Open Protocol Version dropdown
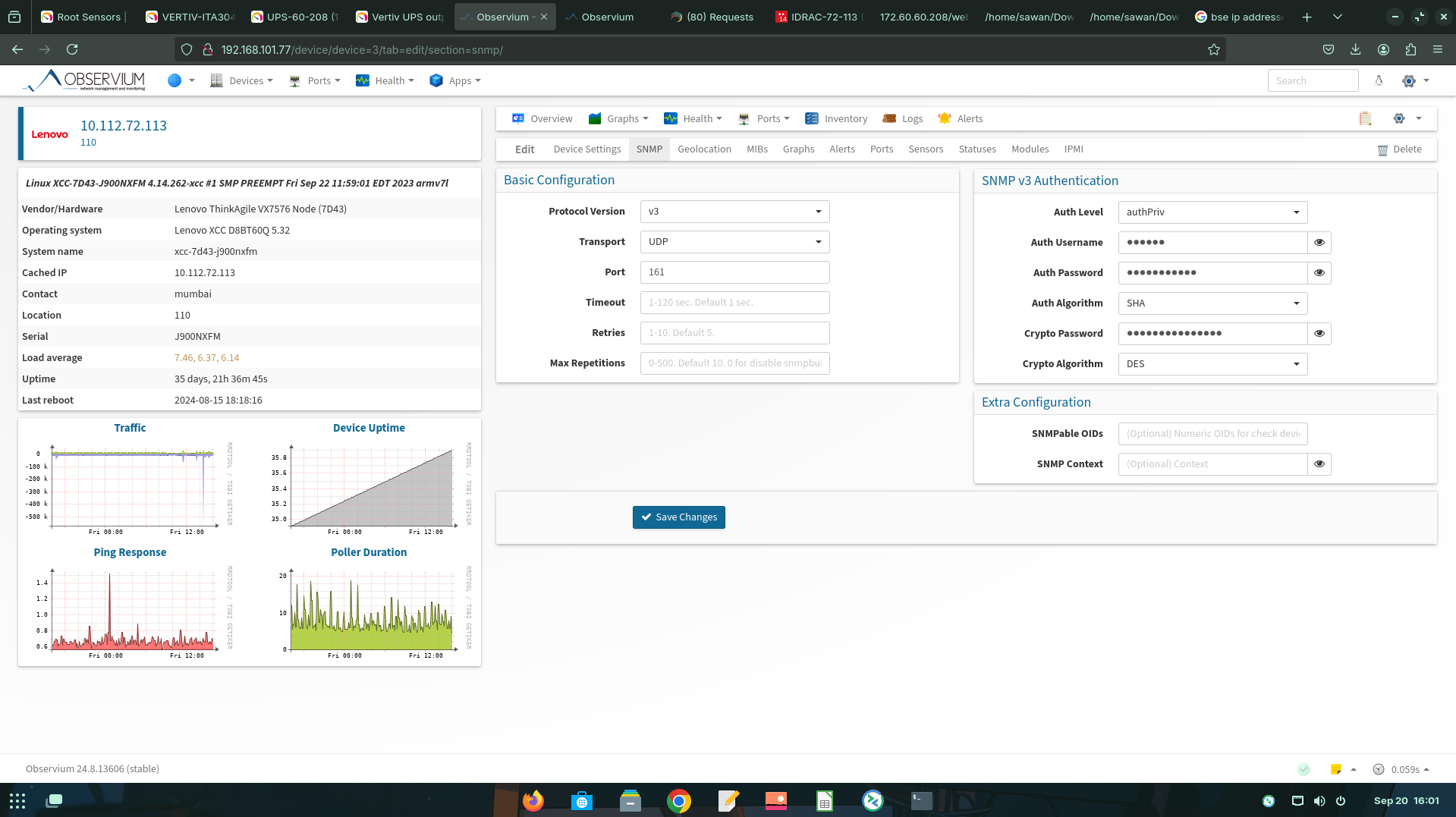This screenshot has height=817, width=1456. (734, 212)
